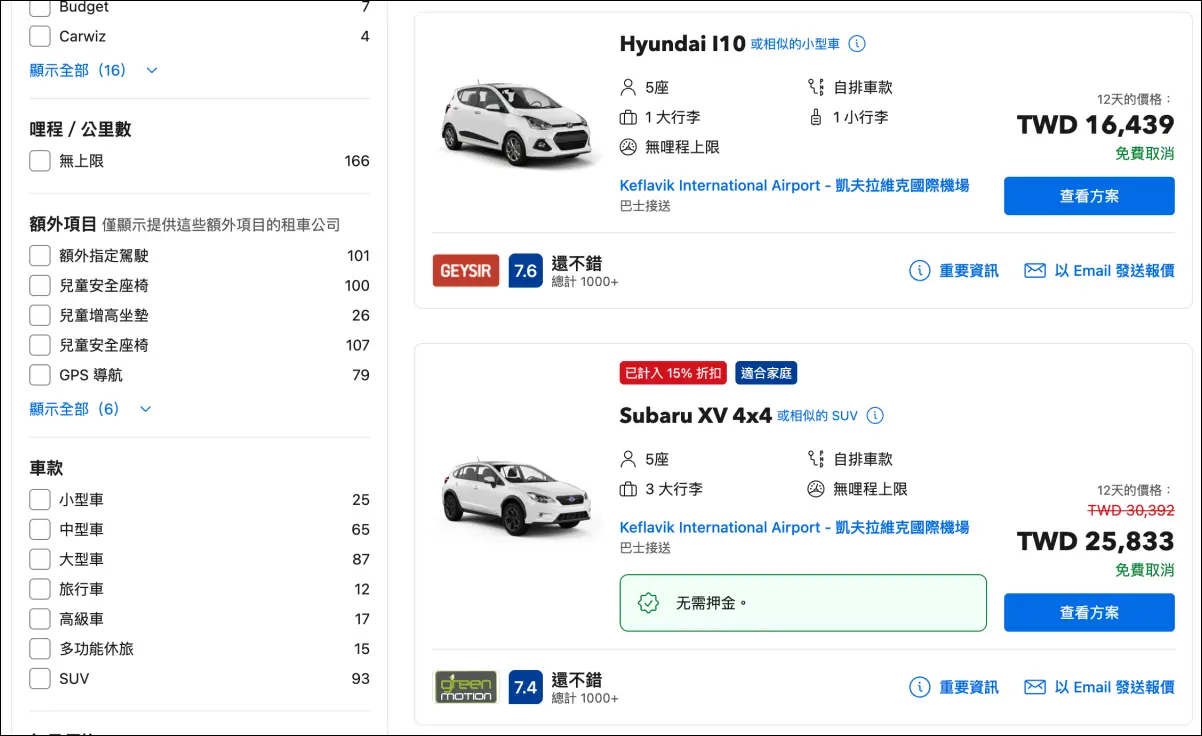Image resolution: width=1202 pixels, height=736 pixels.
Task: Click 重要資訊 info icon in Subaru card
Action: pyautogui.click(x=919, y=687)
